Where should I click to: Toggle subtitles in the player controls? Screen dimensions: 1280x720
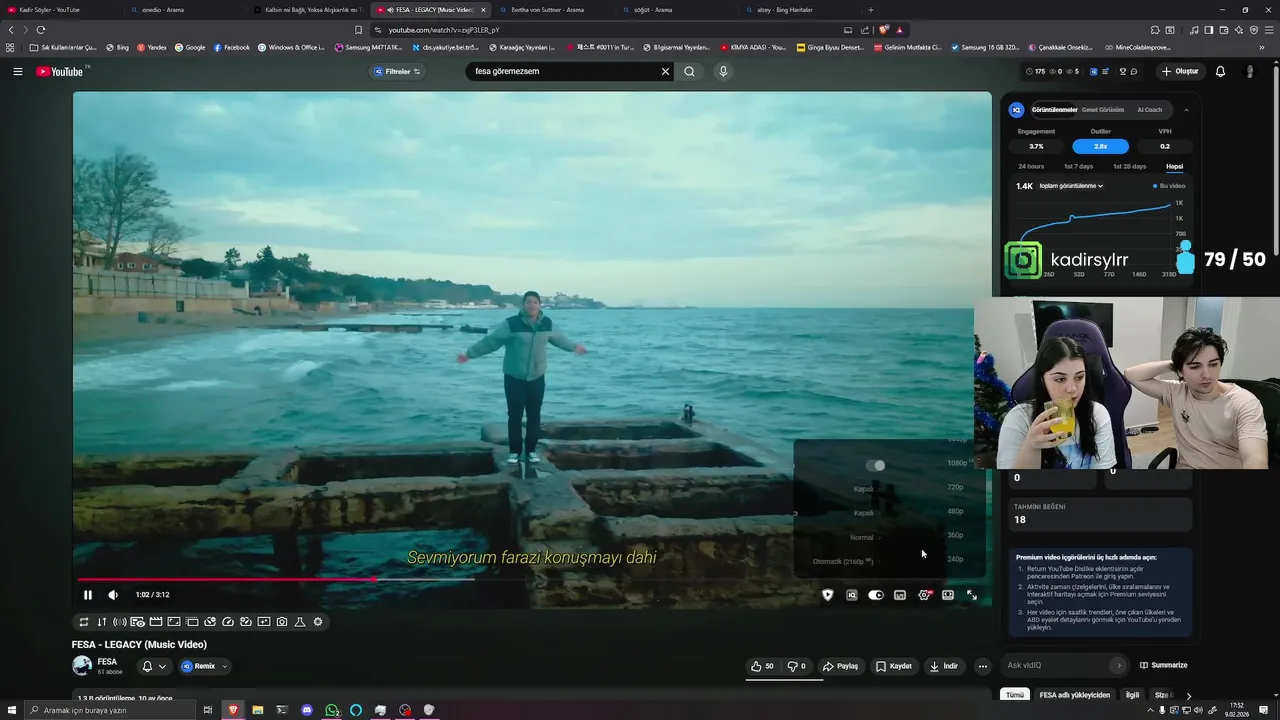tap(900, 595)
